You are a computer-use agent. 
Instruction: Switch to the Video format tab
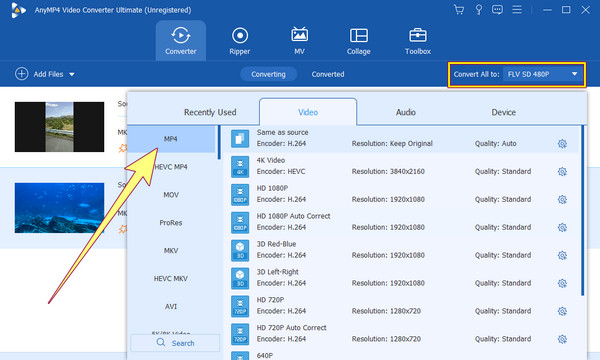point(308,112)
